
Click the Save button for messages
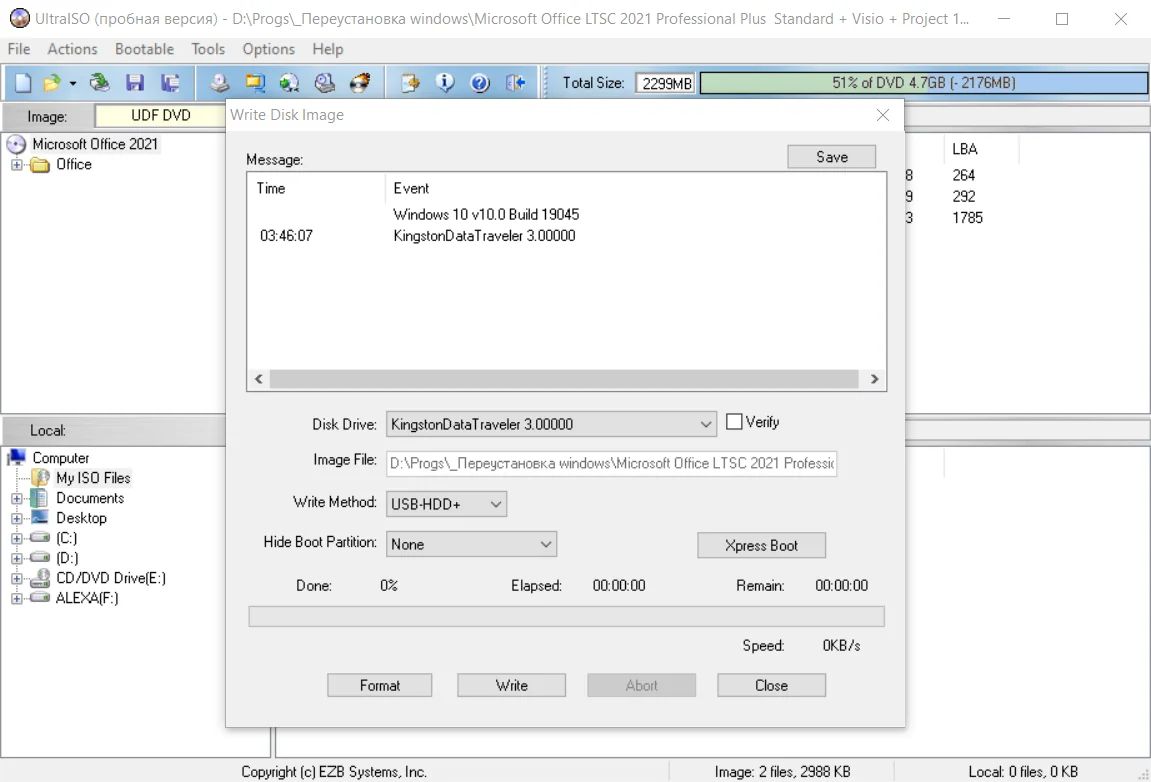tap(831, 156)
